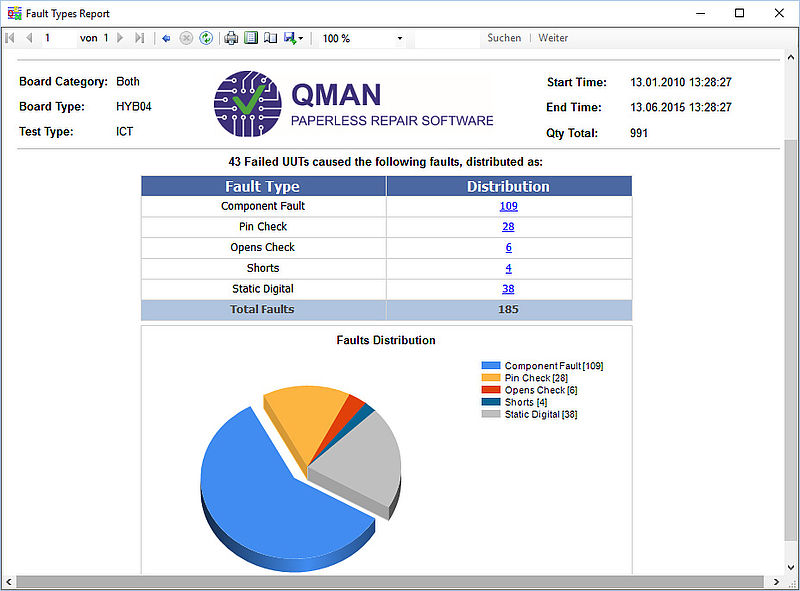Minimize the Fault Types Report window
800x591 pixels.
click(701, 13)
